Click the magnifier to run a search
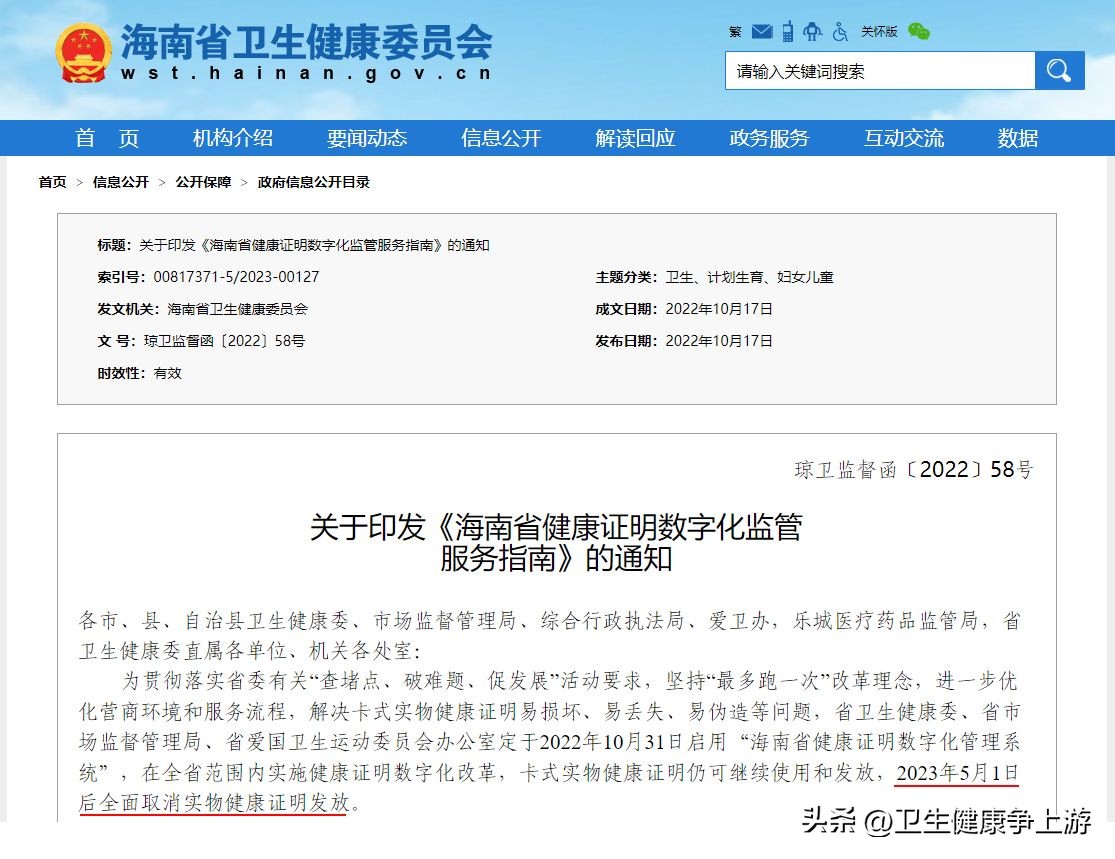The height and width of the screenshot is (859, 1115). coord(1059,70)
